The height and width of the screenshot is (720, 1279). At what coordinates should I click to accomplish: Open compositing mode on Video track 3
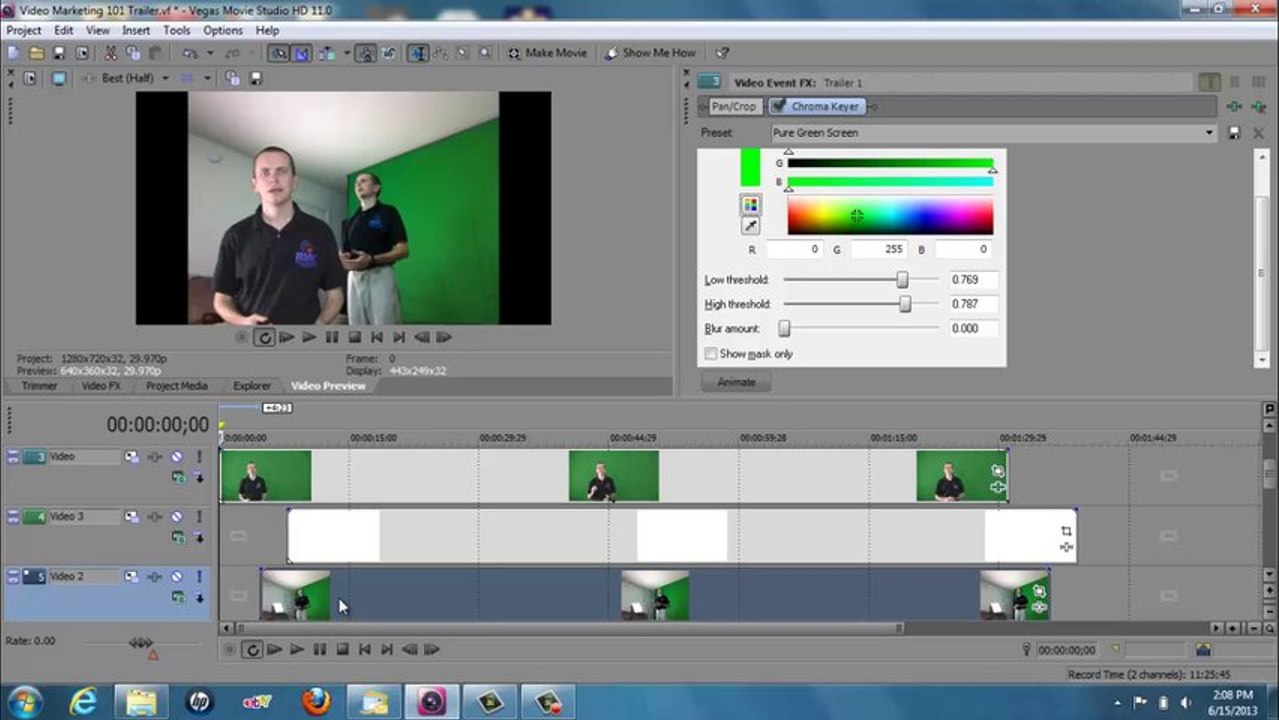click(178, 477)
